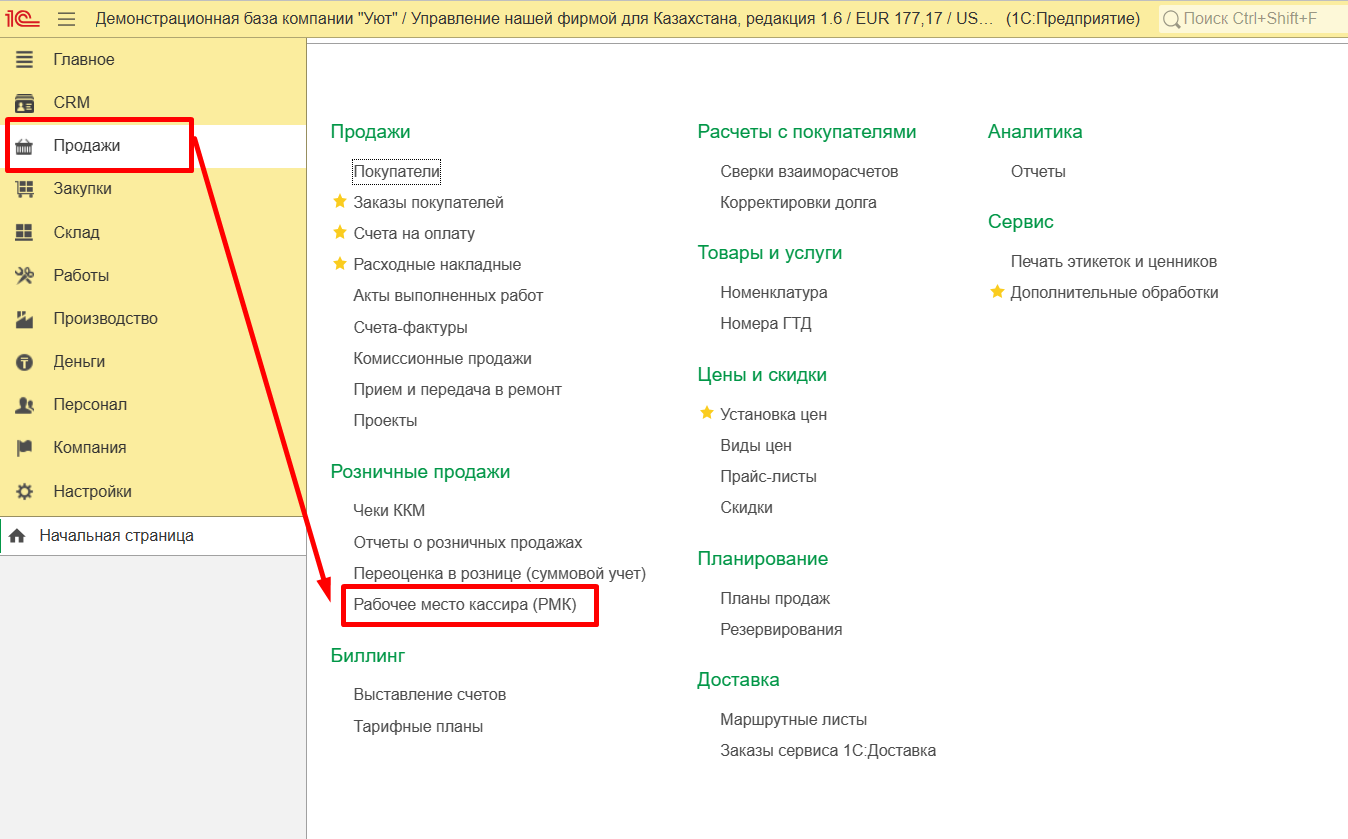The height and width of the screenshot is (839, 1348).
Task: Open the Скидки link
Action: point(746,508)
